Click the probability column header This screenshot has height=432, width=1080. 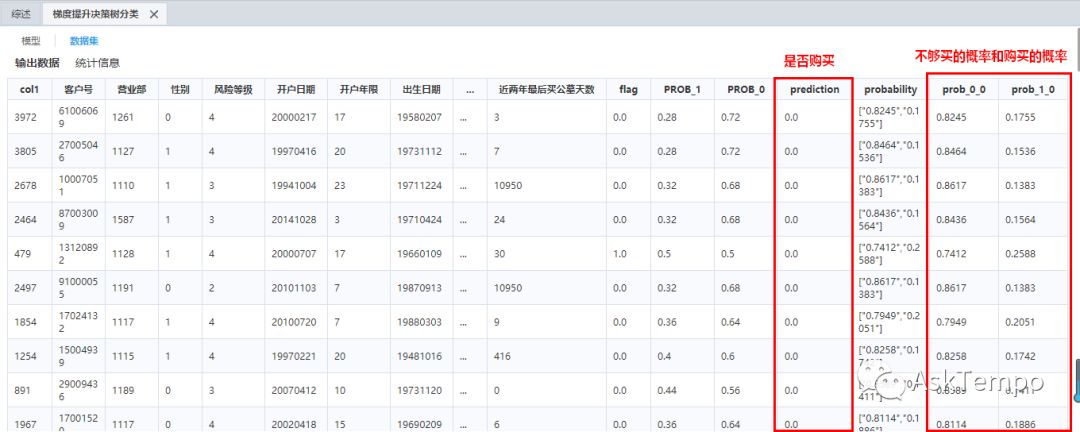(x=891, y=90)
